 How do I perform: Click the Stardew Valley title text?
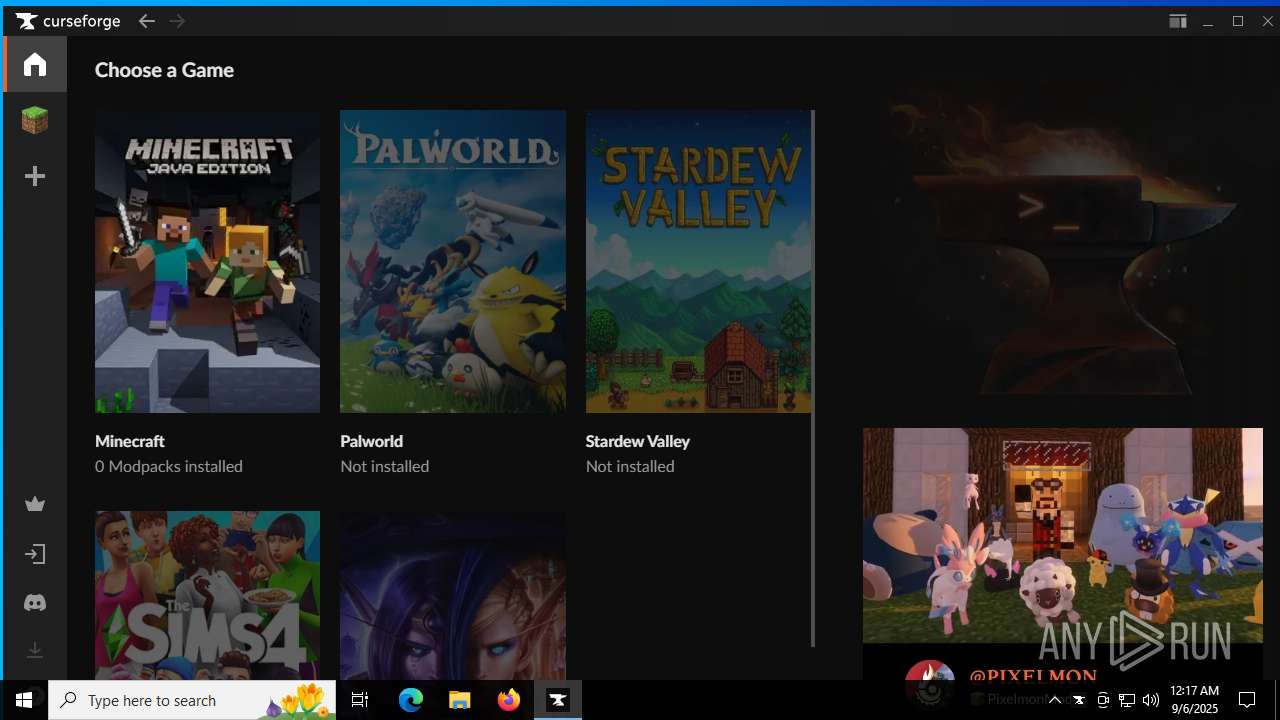coord(638,441)
